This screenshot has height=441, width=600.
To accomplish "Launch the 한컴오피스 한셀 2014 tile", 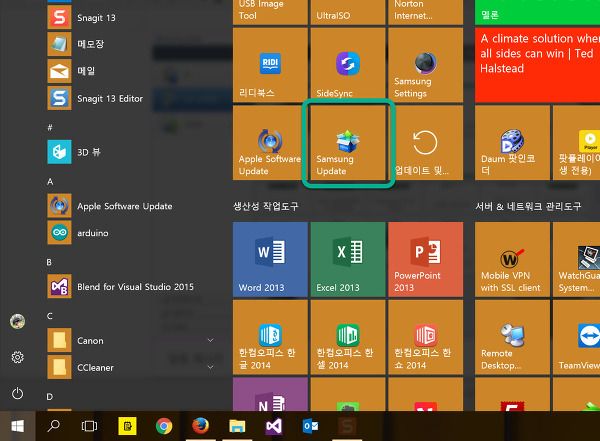I will 348,337.
